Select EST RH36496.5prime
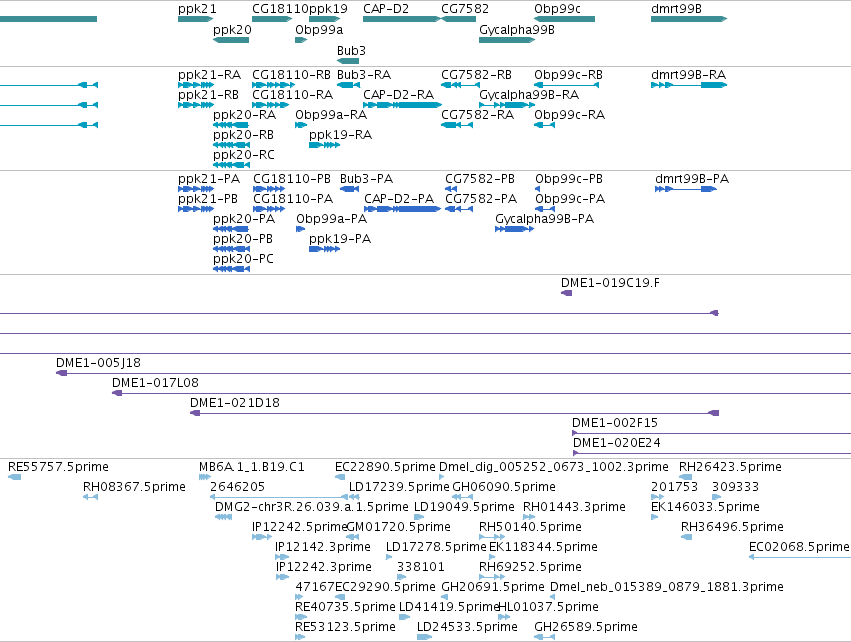 click(x=687, y=537)
